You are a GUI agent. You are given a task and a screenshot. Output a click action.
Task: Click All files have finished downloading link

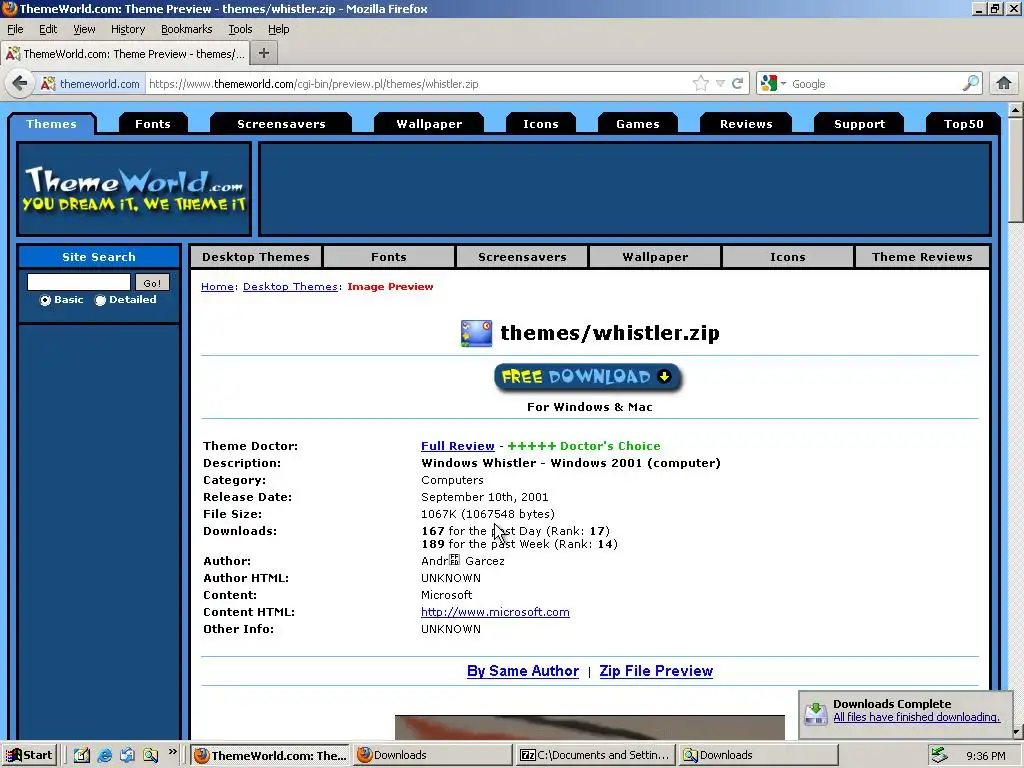916,717
